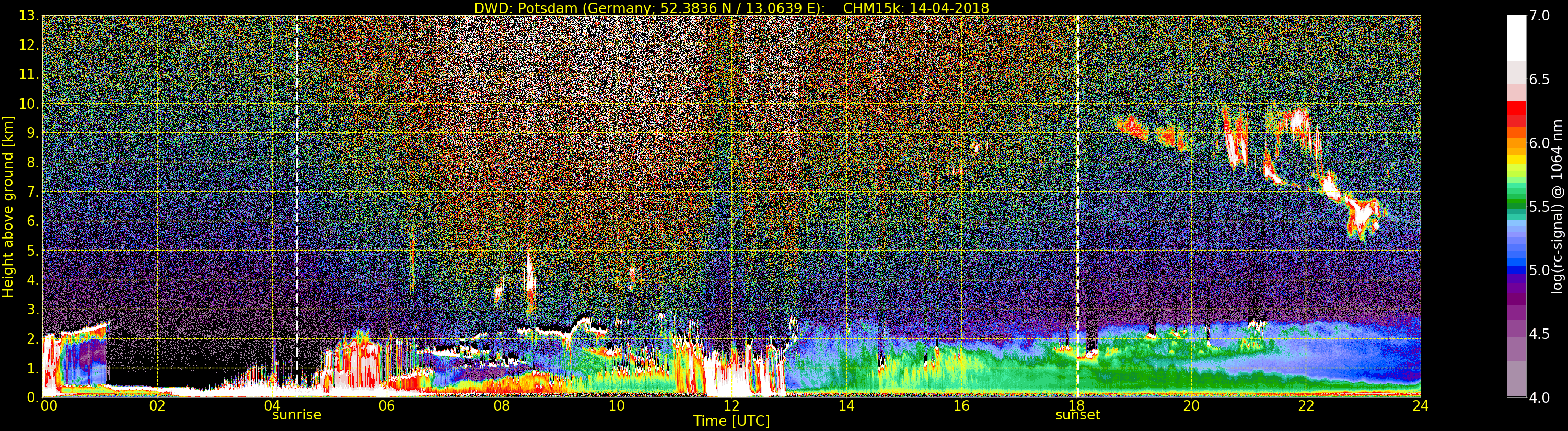Image resolution: width=1568 pixels, height=431 pixels.
Task: Click the y-axis tick label '5.'
Action: coord(32,251)
